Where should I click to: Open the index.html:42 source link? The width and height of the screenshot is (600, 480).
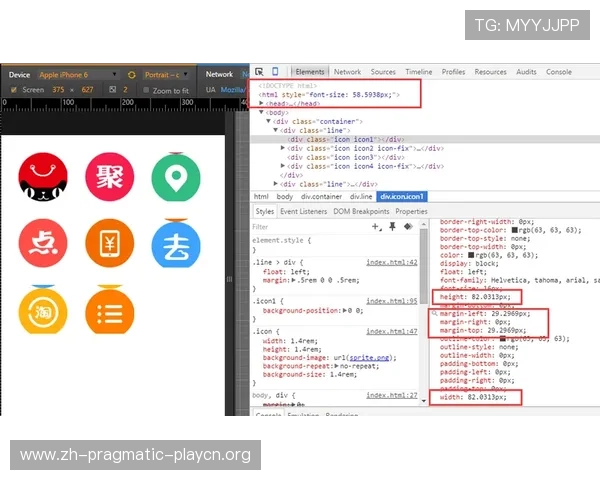coord(392,262)
